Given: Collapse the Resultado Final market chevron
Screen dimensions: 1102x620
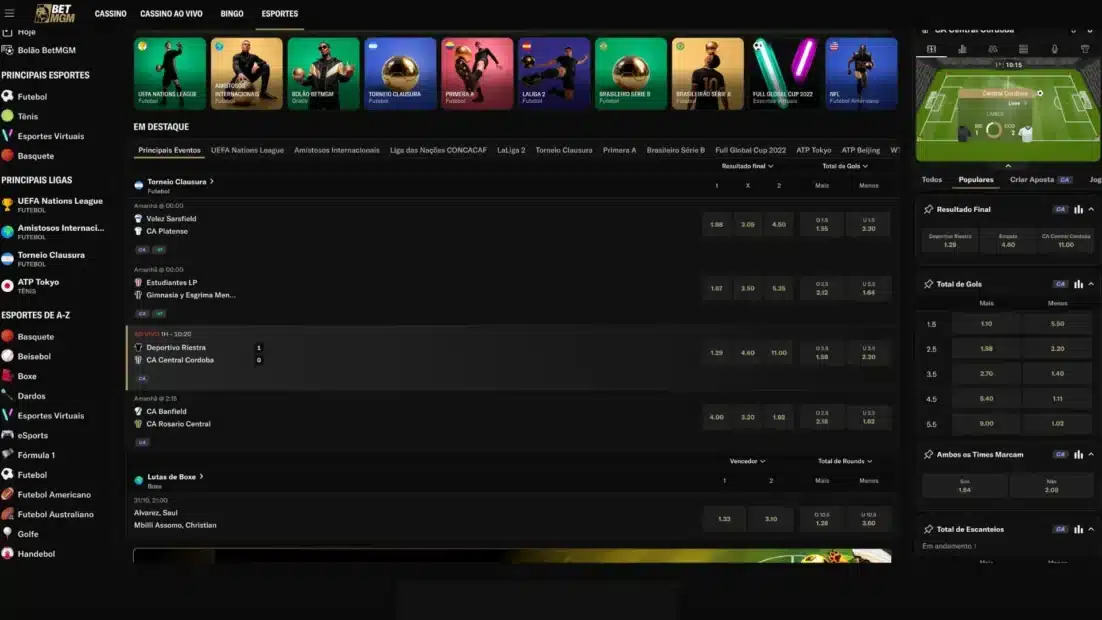Looking at the screenshot, I should 1091,209.
